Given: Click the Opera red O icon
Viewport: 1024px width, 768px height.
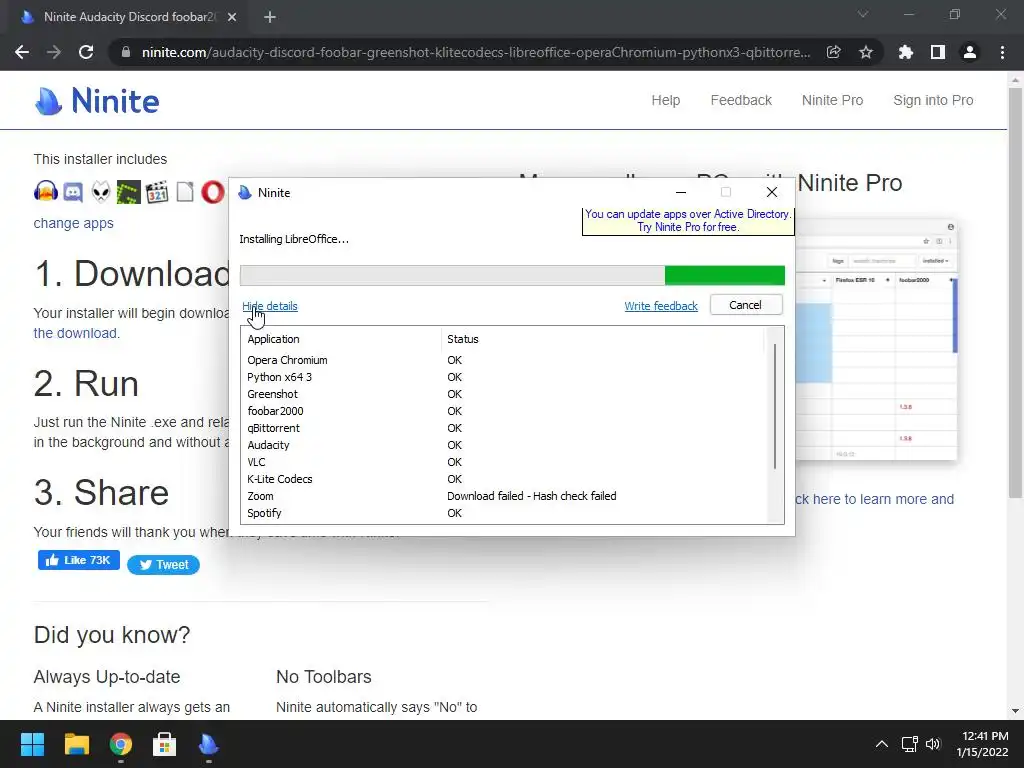Looking at the screenshot, I should click(213, 192).
